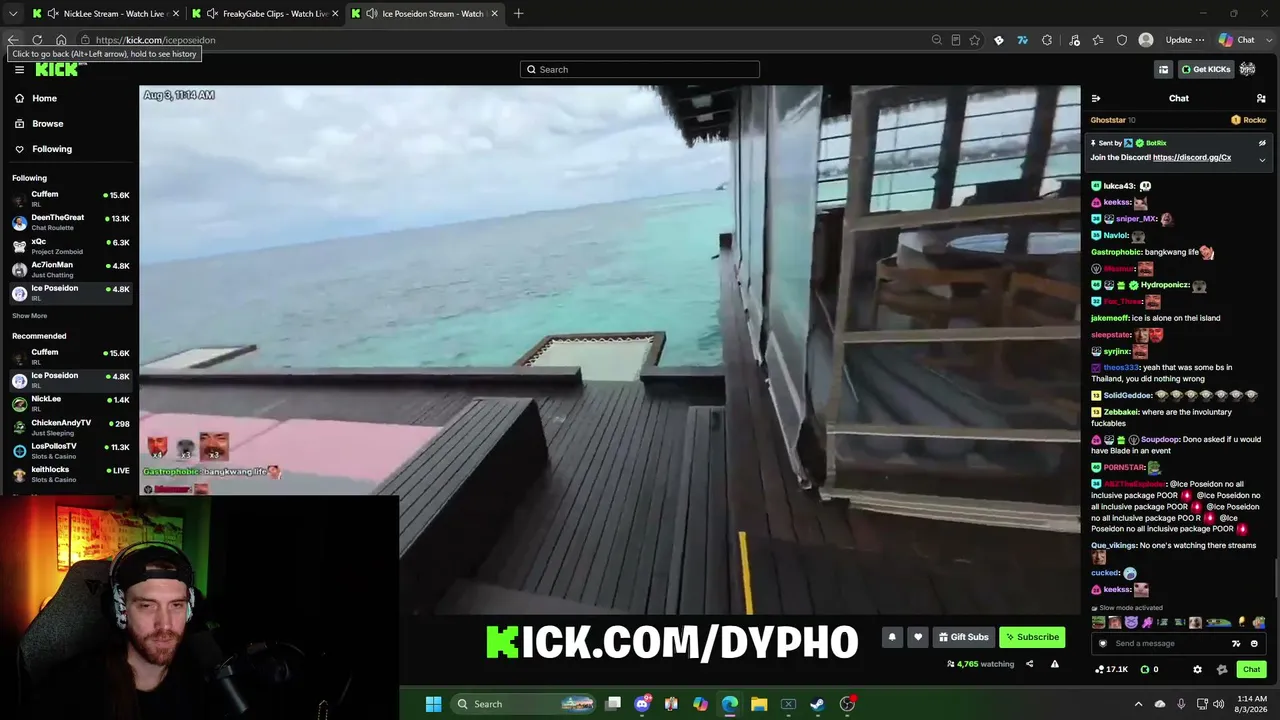1280x720 pixels.
Task: Open chat settings gear
Action: 1197,670
